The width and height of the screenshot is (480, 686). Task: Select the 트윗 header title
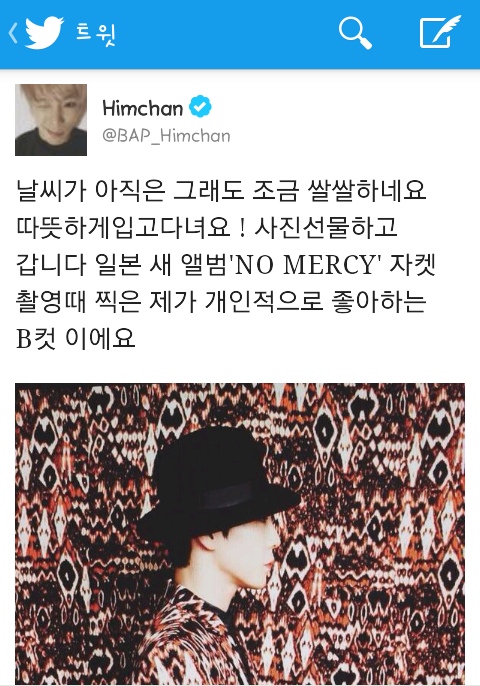(x=96, y=33)
